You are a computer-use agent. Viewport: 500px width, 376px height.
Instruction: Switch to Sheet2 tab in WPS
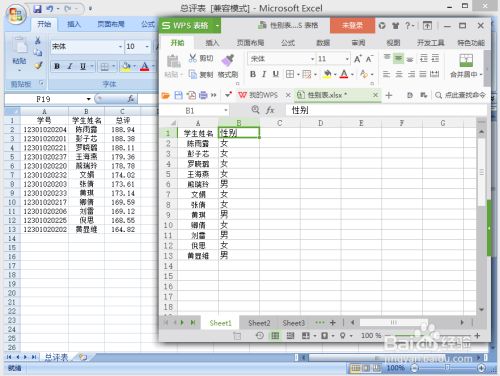tap(259, 323)
